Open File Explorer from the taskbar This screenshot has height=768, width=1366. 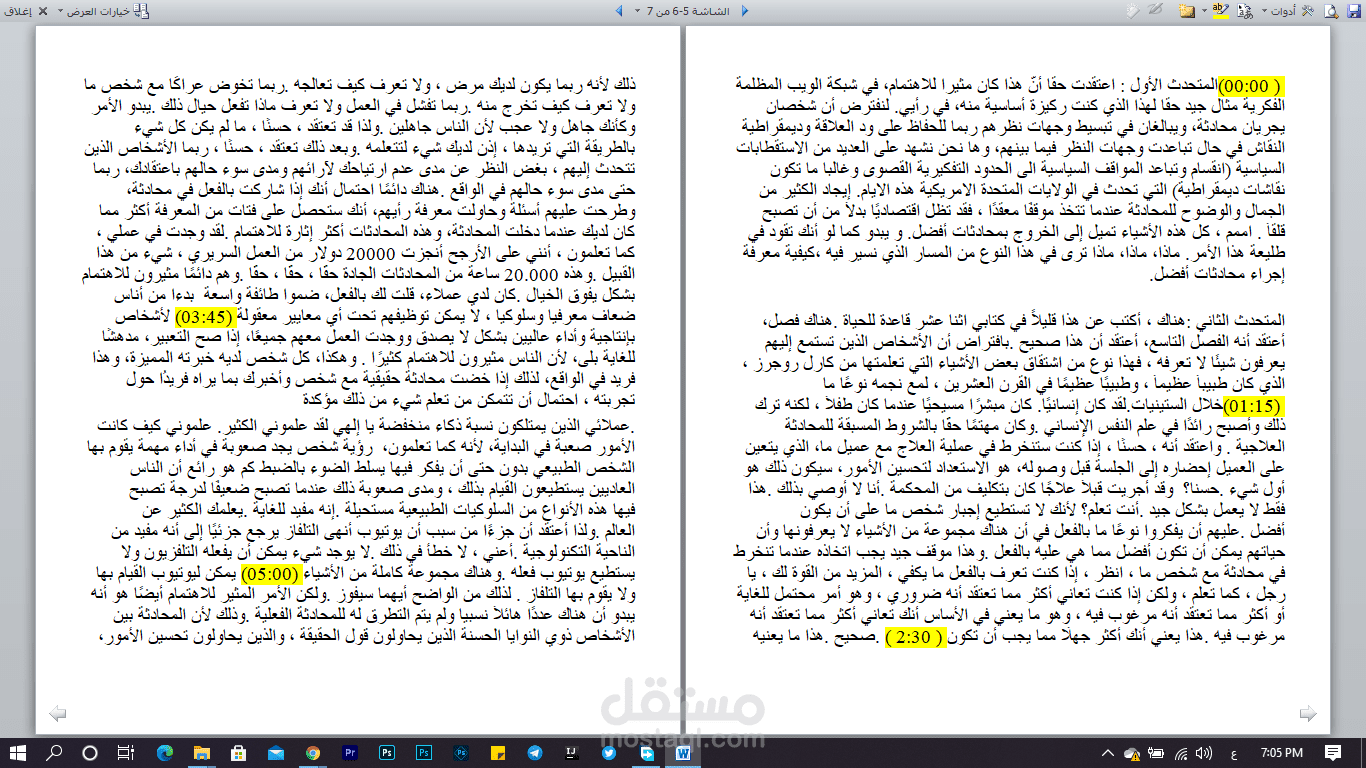[201, 754]
